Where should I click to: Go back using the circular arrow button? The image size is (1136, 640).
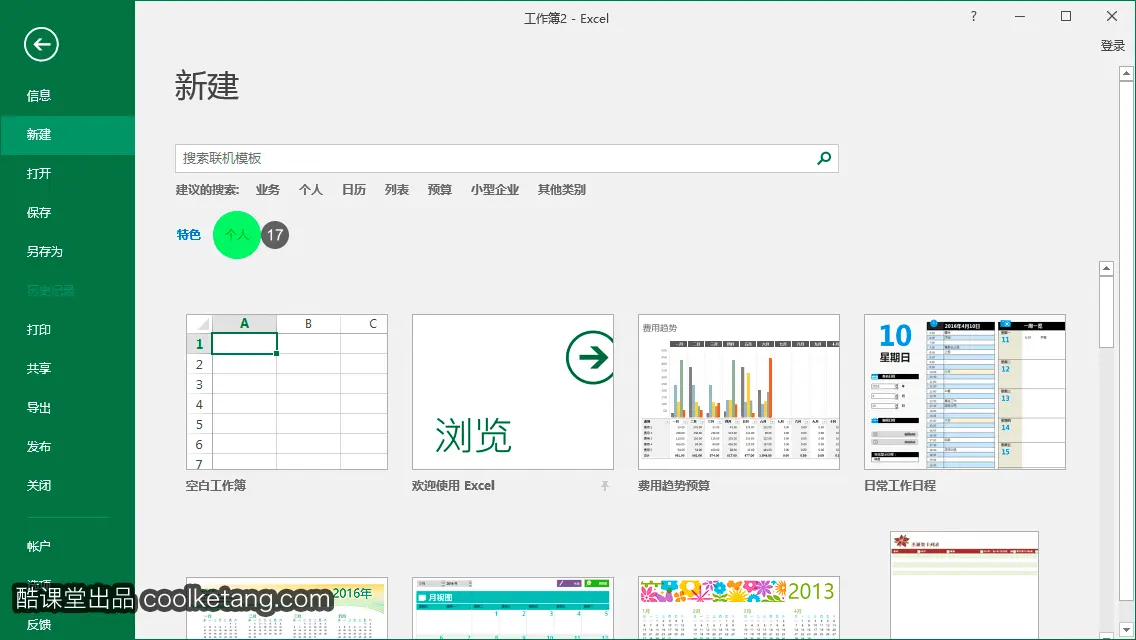click(x=41, y=45)
